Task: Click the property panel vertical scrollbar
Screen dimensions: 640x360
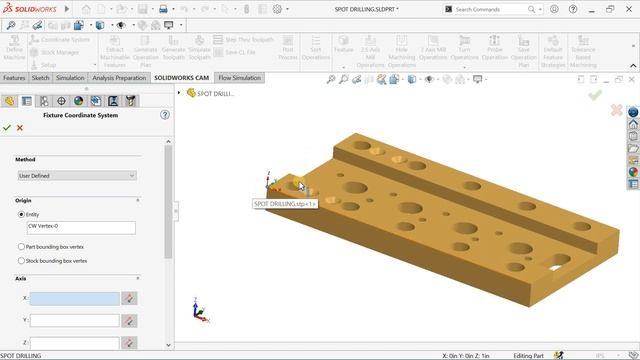Action: coord(168,202)
